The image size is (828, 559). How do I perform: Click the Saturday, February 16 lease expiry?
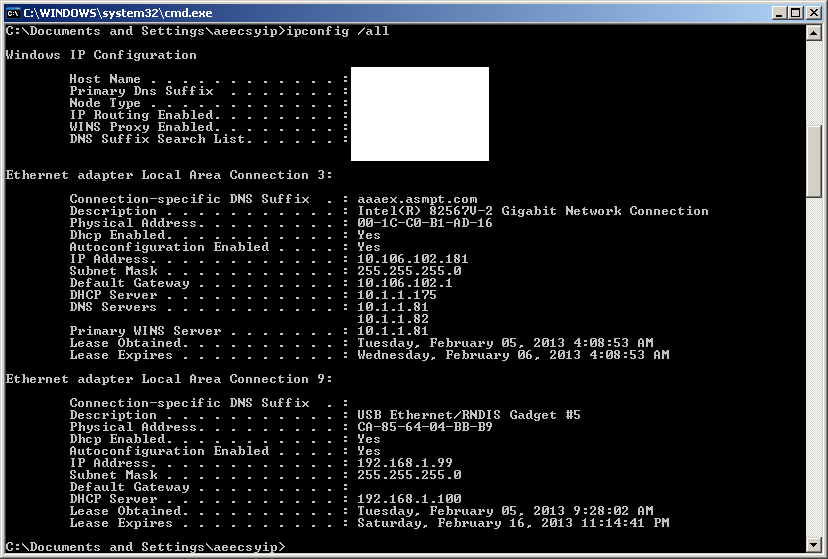(x=513, y=523)
